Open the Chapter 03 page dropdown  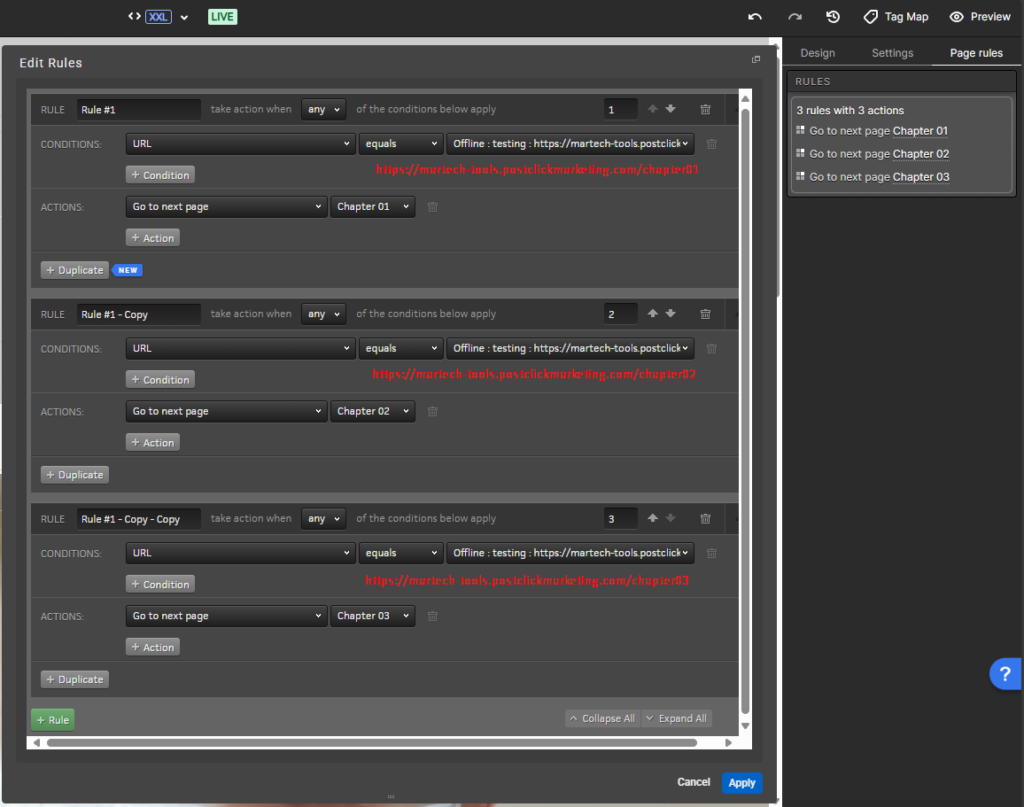click(x=372, y=616)
